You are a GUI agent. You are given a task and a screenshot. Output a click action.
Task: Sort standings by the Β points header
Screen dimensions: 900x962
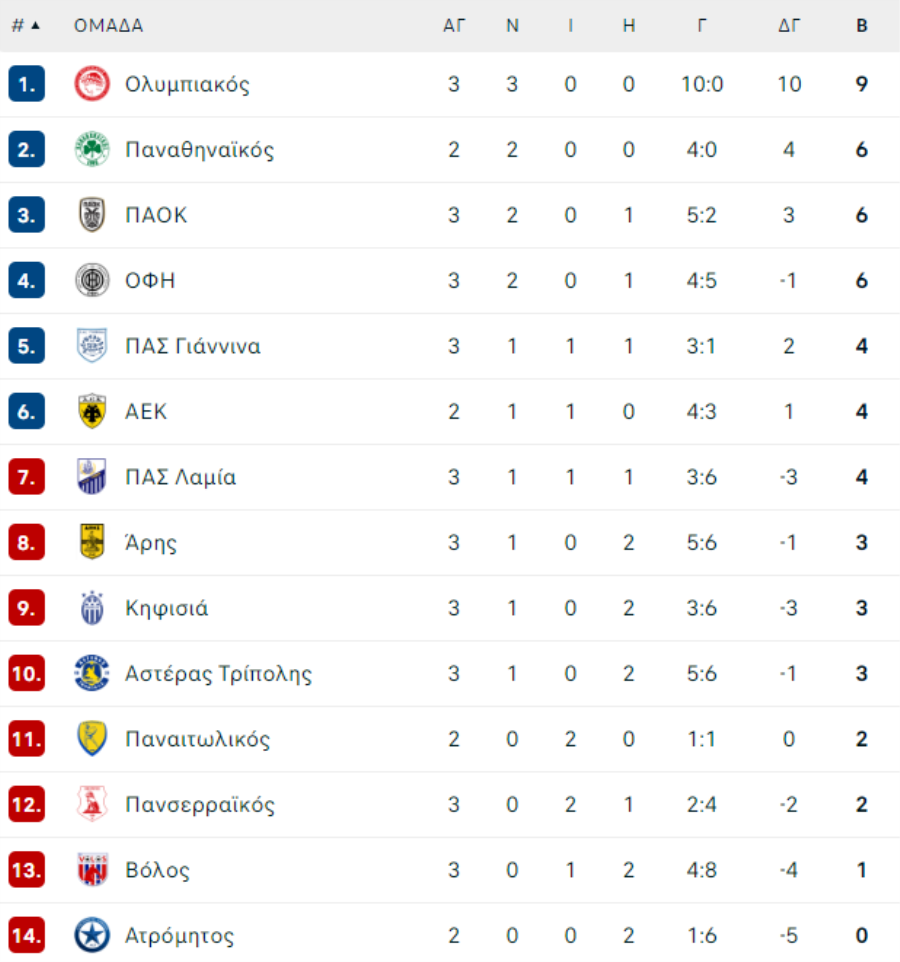coord(861,26)
